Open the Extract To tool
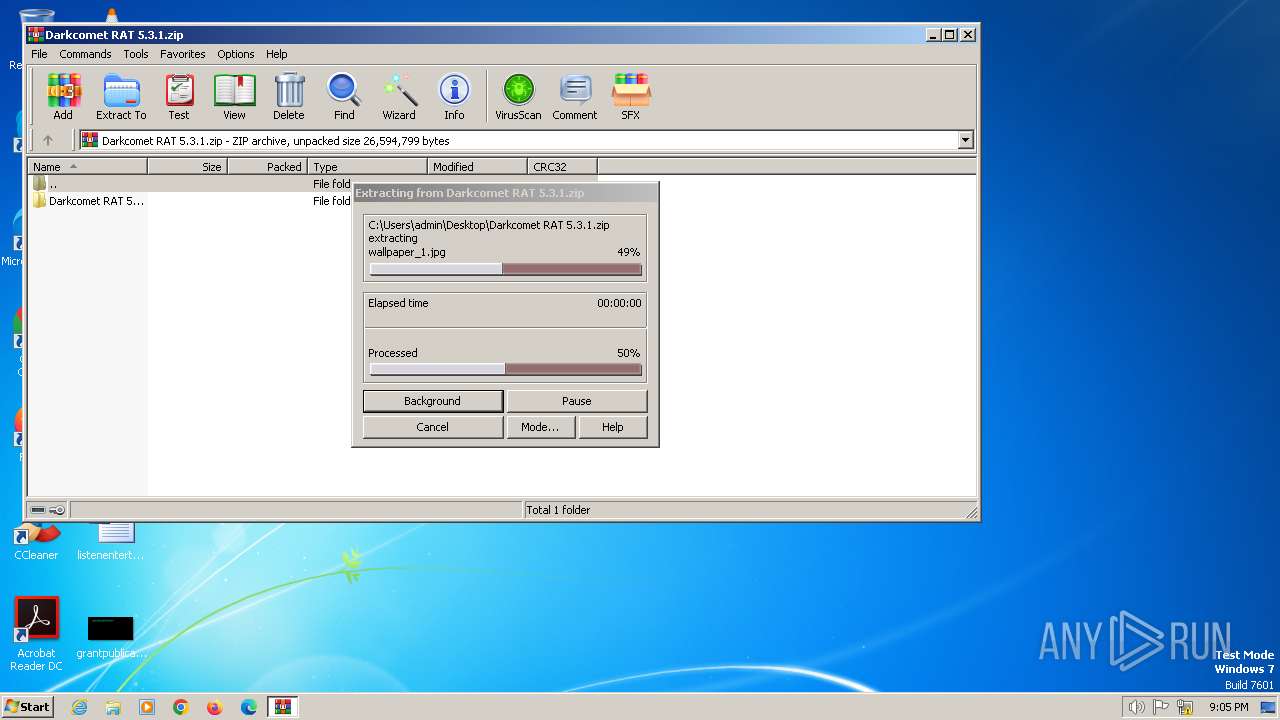This screenshot has height=720, width=1280. (x=121, y=96)
